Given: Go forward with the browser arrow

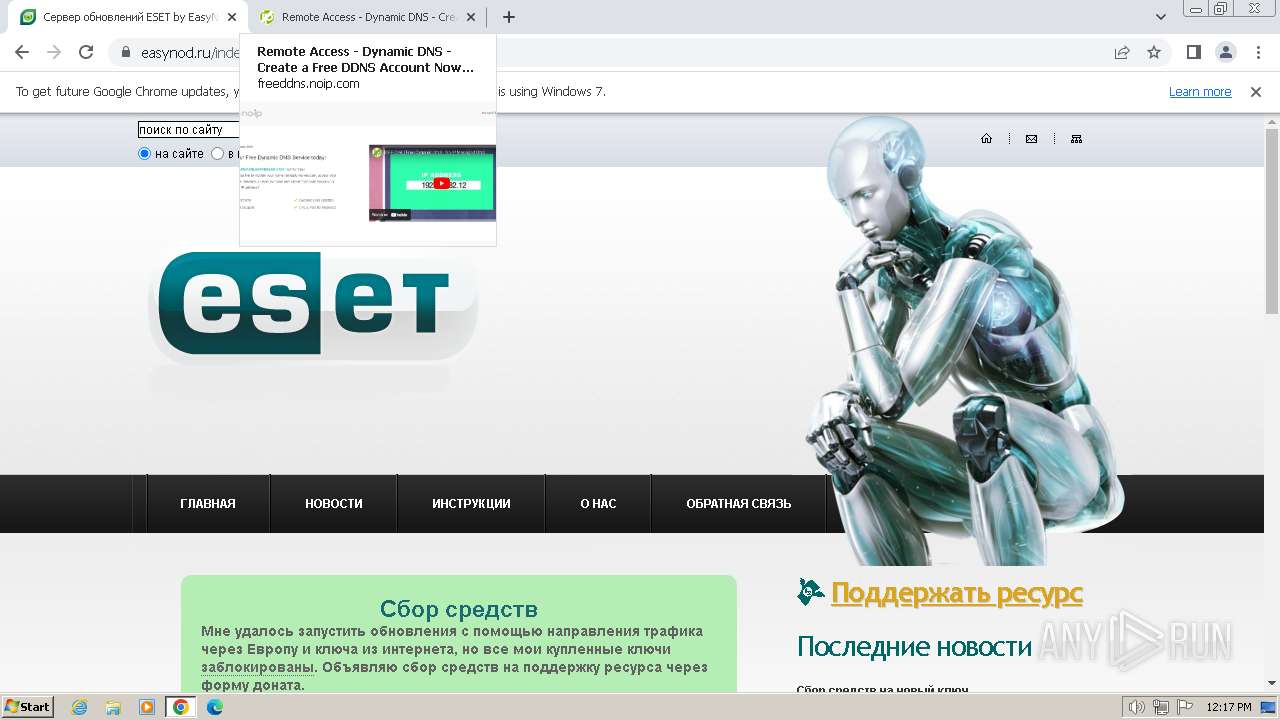Looking at the screenshot, I should click(x=54, y=52).
